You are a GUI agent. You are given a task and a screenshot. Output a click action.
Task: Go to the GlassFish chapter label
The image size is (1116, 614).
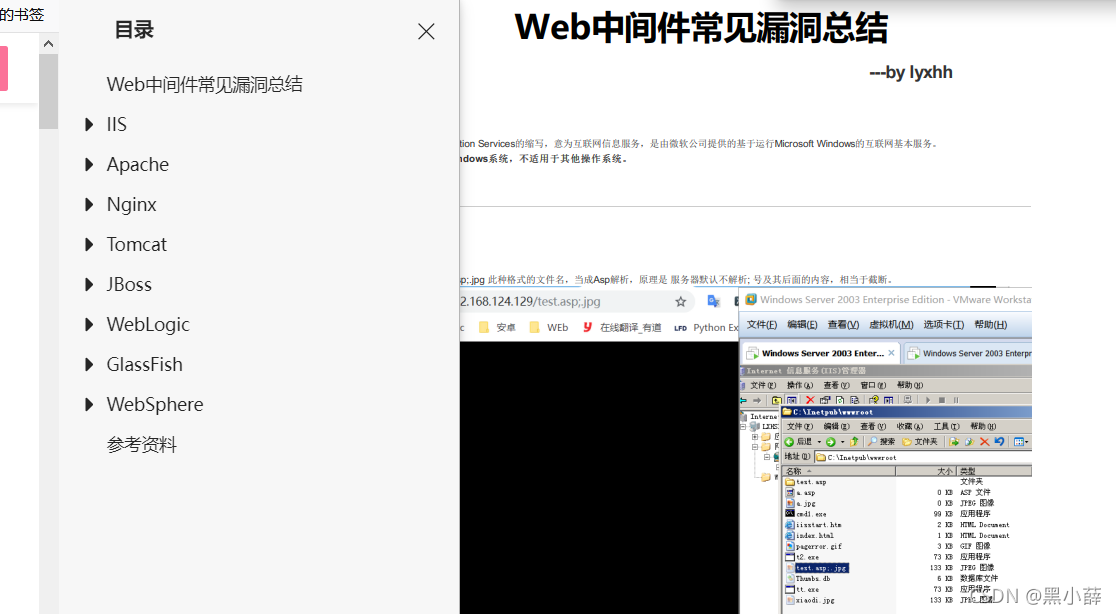(144, 364)
